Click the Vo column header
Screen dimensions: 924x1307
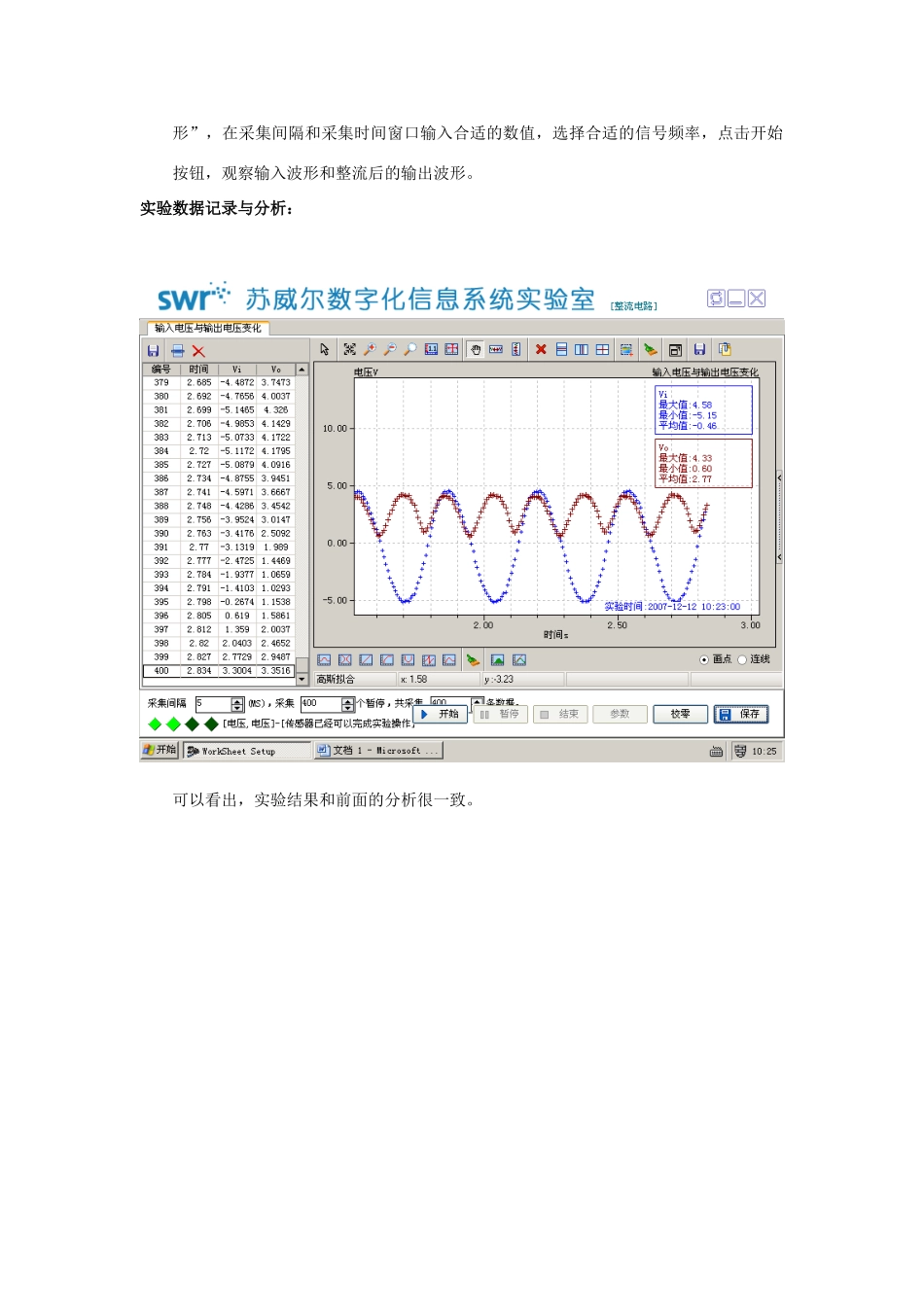(275, 370)
